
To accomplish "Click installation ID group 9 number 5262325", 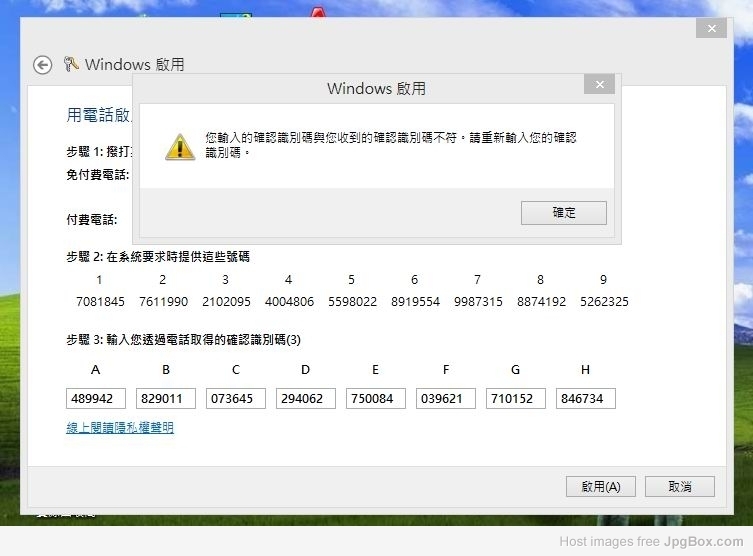I will click(x=603, y=301).
